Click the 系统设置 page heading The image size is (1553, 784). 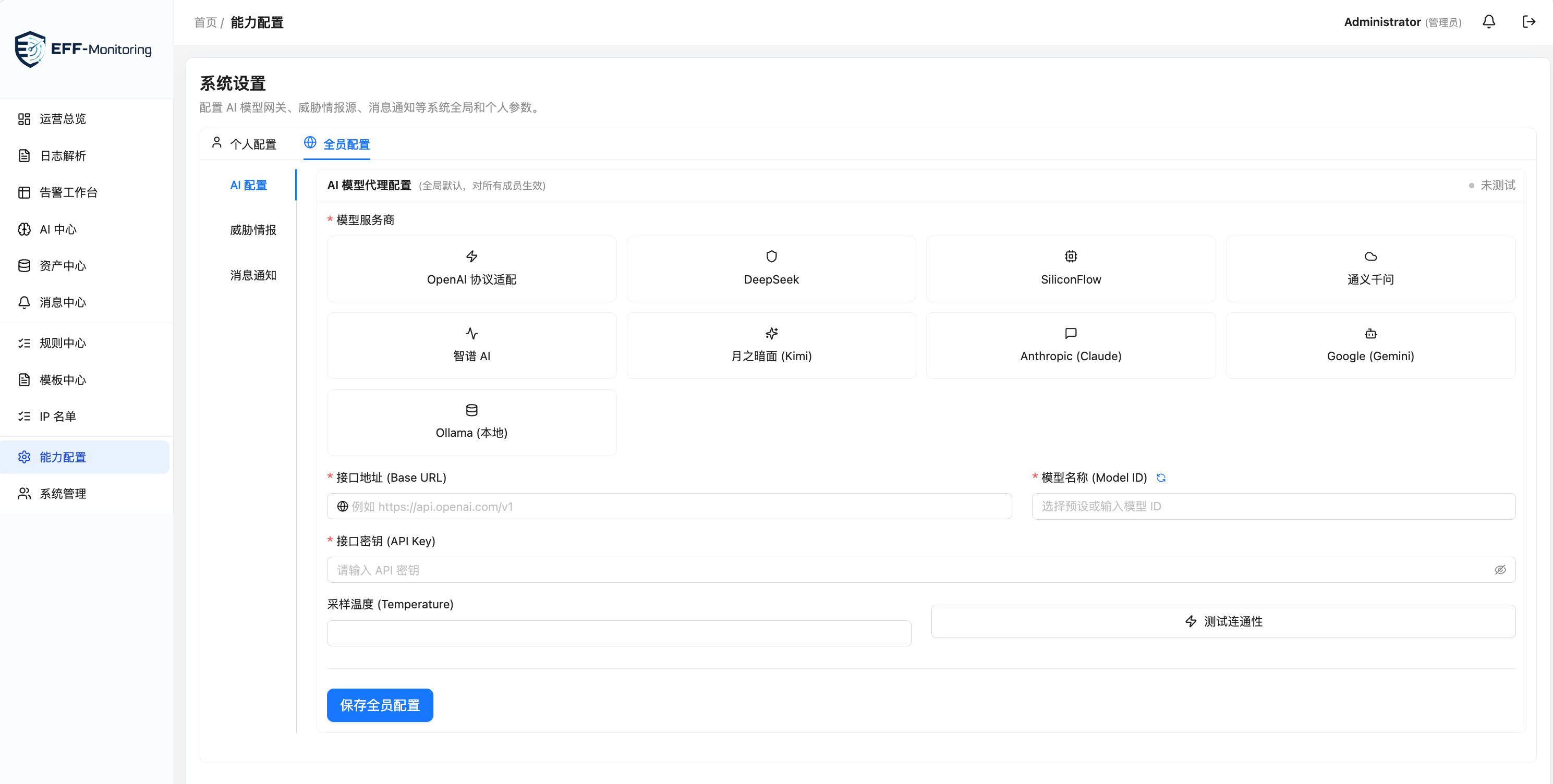(x=233, y=83)
